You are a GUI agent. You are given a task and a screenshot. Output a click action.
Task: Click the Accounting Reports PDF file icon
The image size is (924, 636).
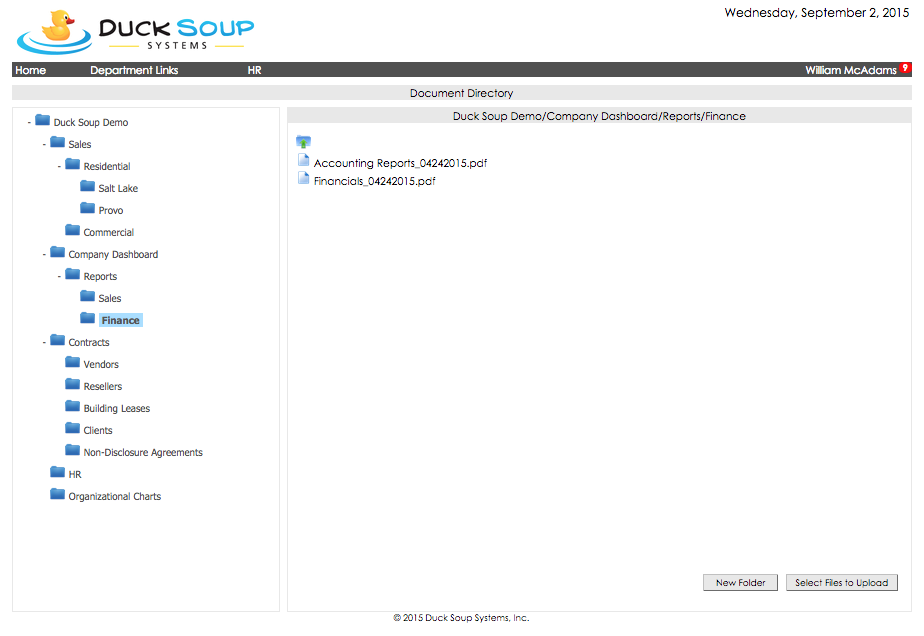(x=304, y=161)
